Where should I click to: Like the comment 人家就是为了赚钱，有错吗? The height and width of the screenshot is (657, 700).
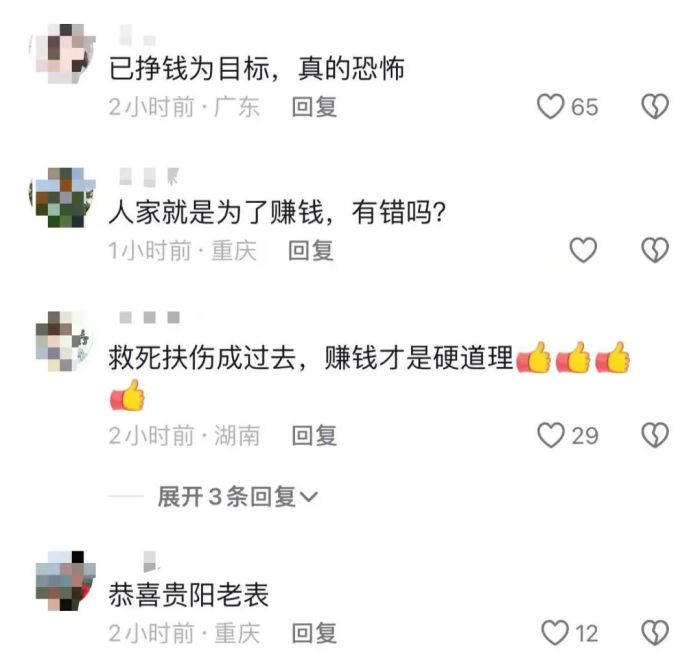coord(583,250)
